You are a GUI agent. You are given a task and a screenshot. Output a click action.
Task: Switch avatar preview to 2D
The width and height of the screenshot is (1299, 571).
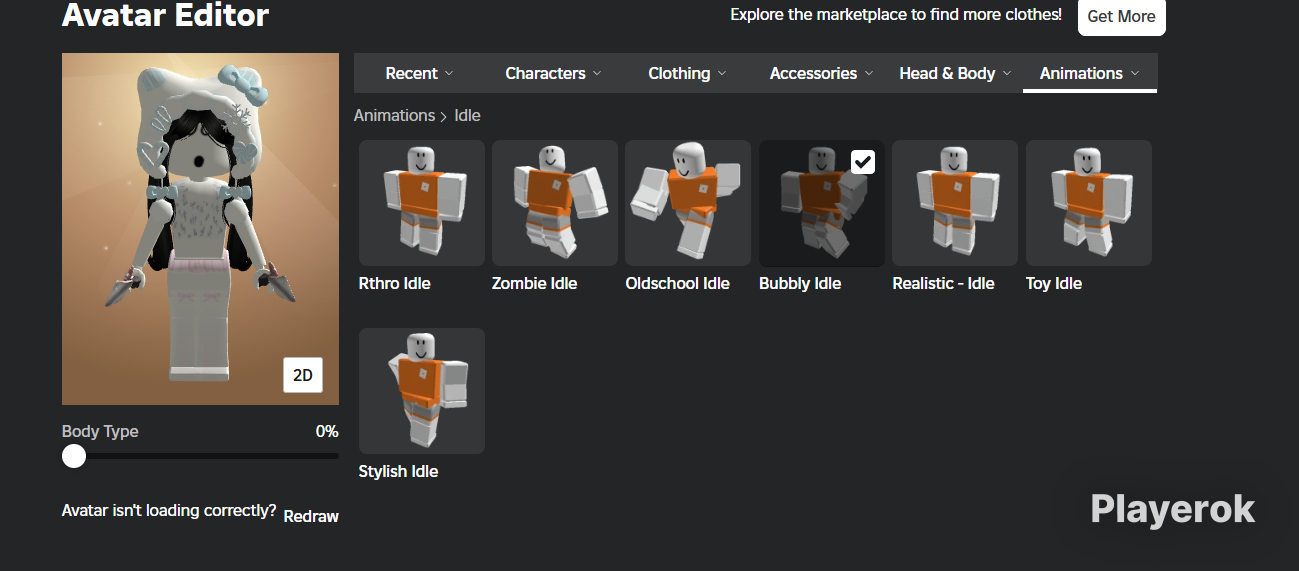(x=303, y=375)
